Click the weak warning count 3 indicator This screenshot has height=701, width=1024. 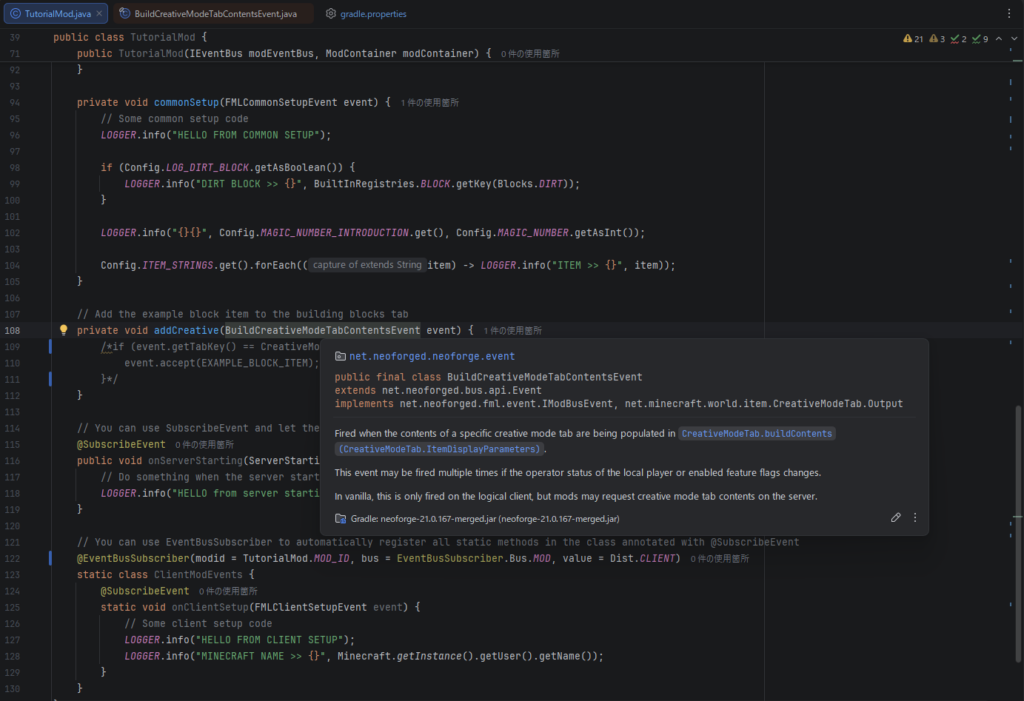point(937,39)
